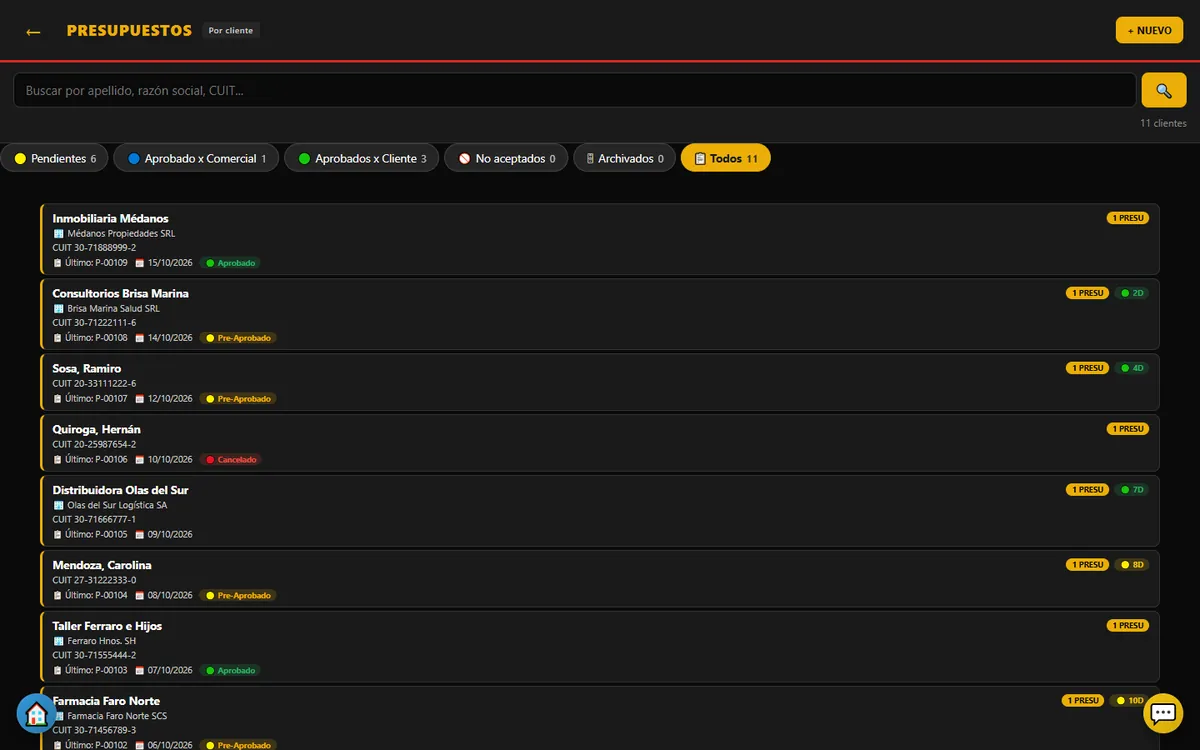Click the PRESUPUESTOS page heading
Image resolution: width=1200 pixels, height=750 pixels.
pos(129,31)
